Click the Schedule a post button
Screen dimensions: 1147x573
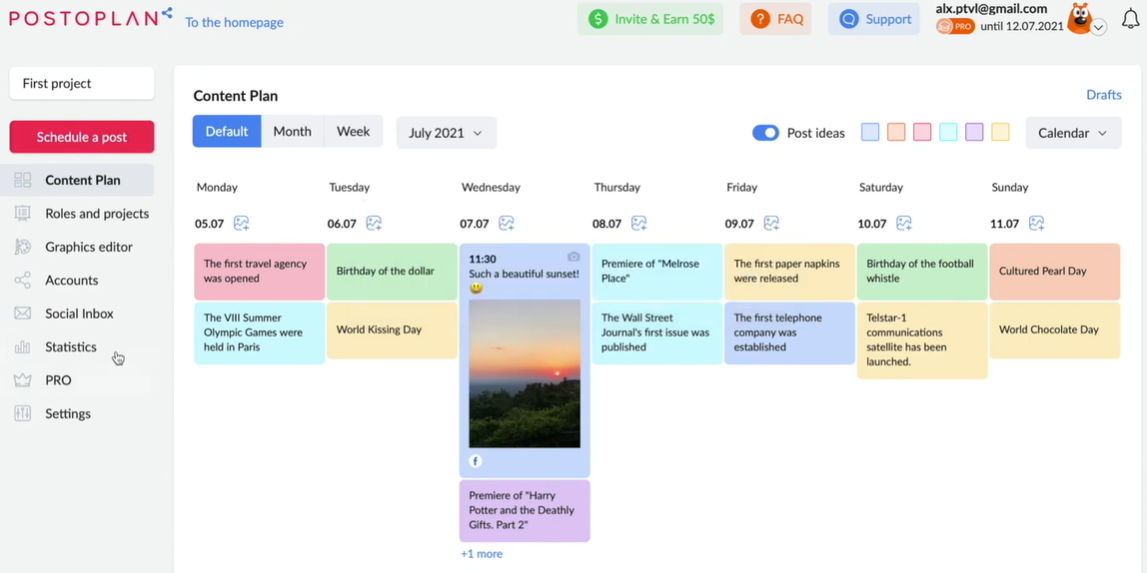pyautogui.click(x=82, y=137)
